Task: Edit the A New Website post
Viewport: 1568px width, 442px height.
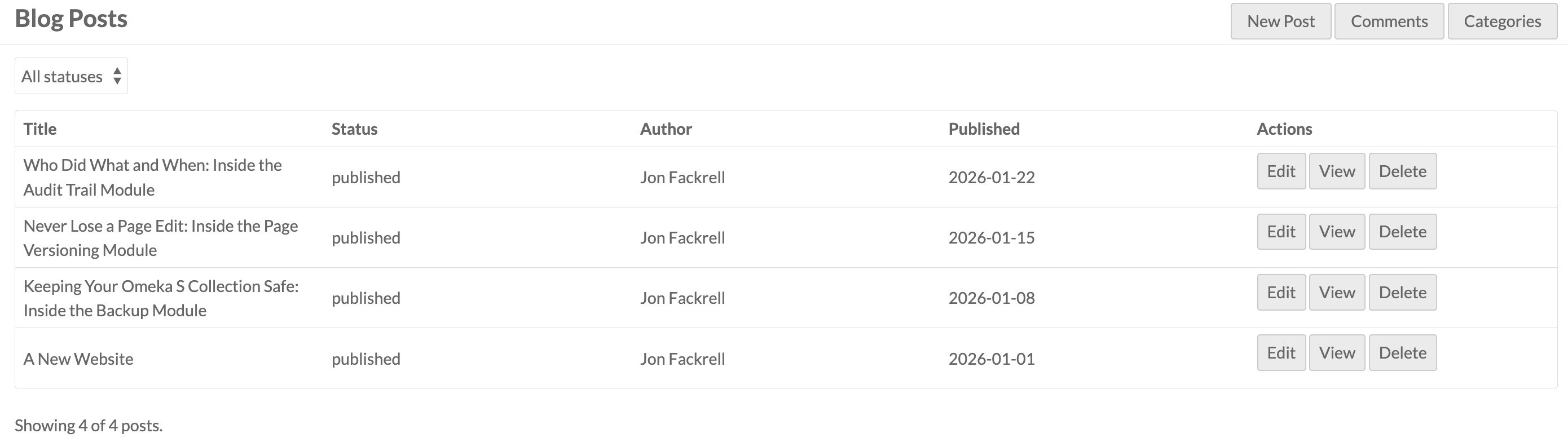Action: coord(1281,352)
